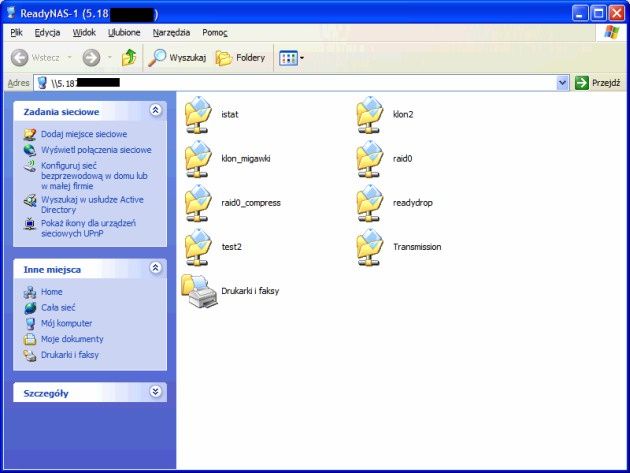Open the istat network share folder icon
The height and width of the screenshot is (473, 630).
point(198,115)
